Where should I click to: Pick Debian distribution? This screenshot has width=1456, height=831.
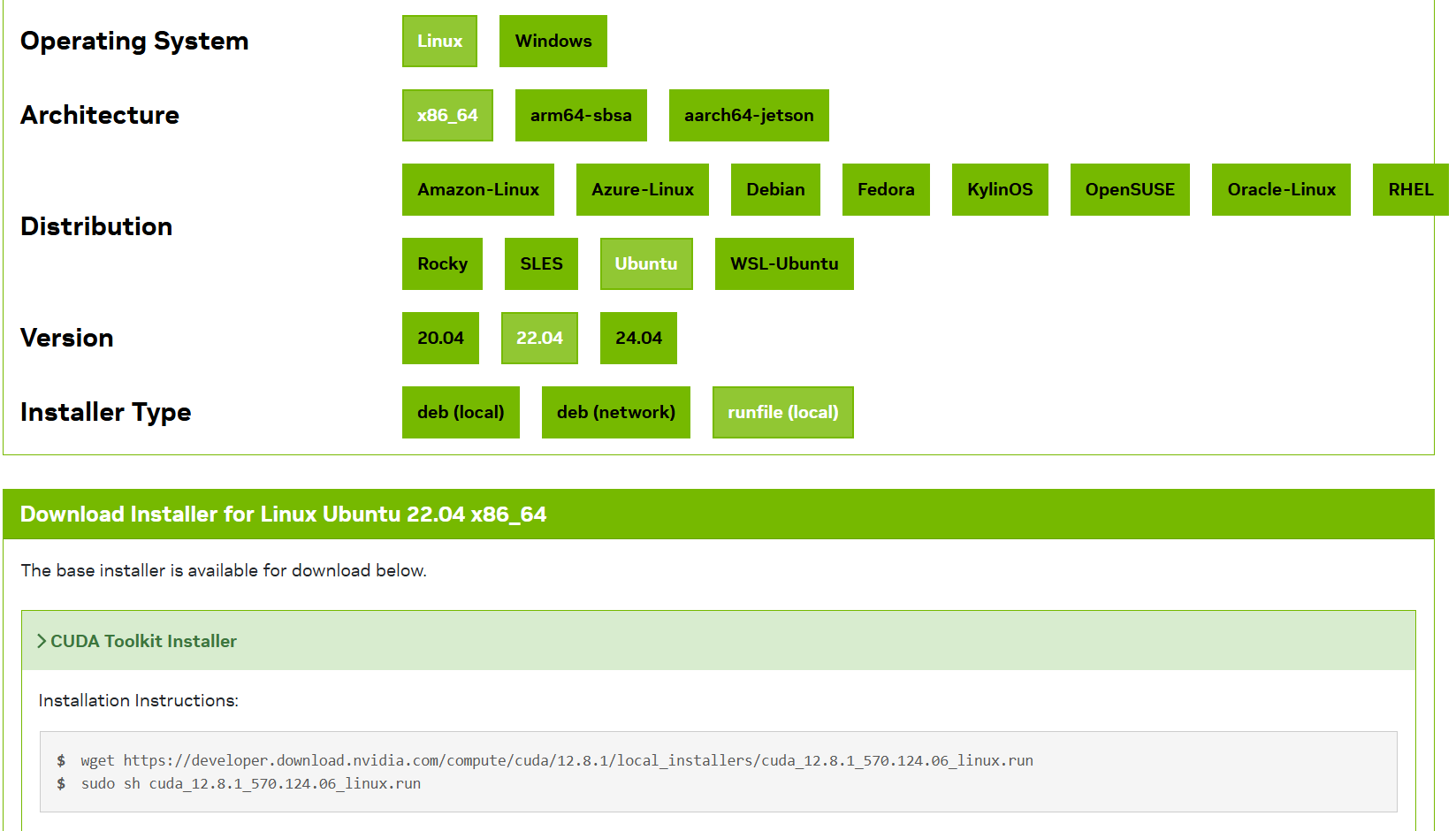point(775,189)
